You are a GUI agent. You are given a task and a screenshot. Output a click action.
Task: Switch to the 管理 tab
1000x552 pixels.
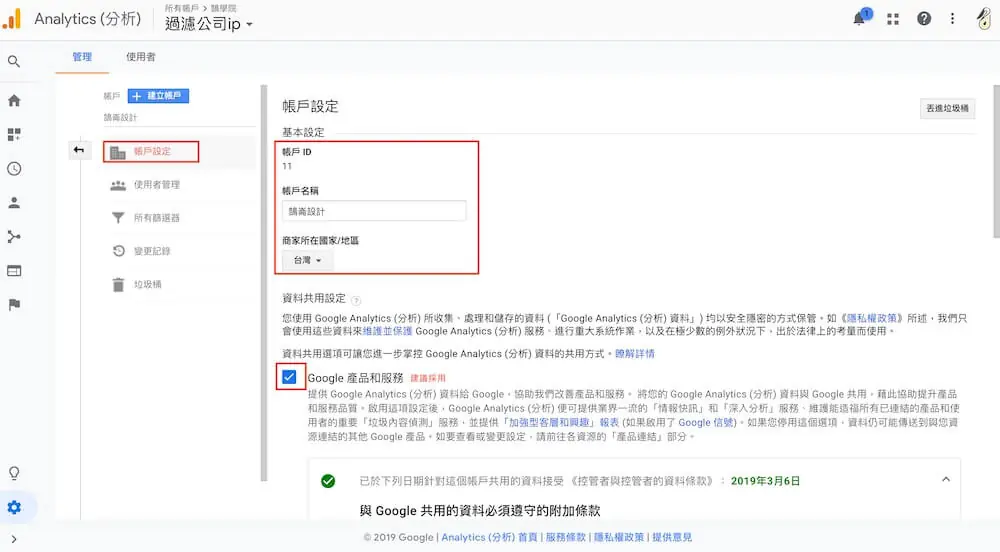(x=82, y=57)
